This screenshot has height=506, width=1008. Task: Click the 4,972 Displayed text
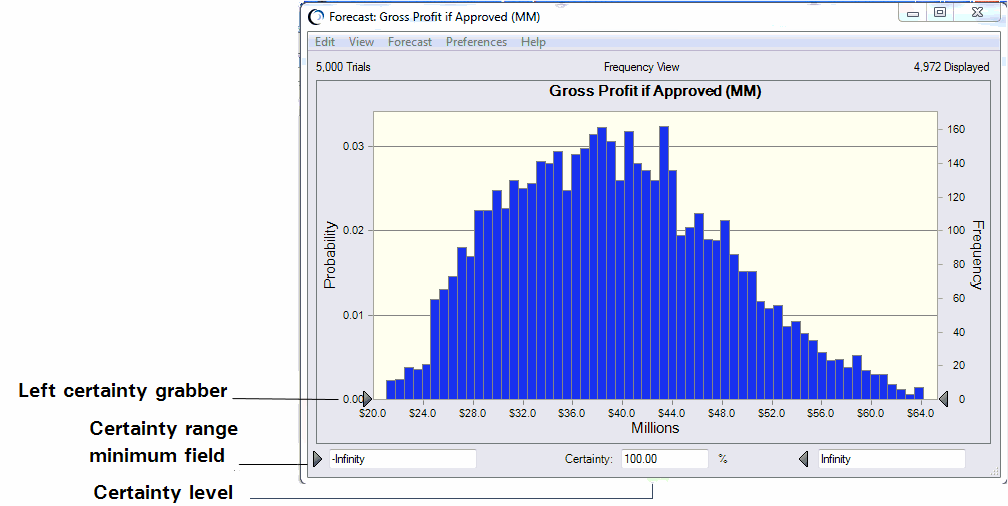pyautogui.click(x=951, y=67)
